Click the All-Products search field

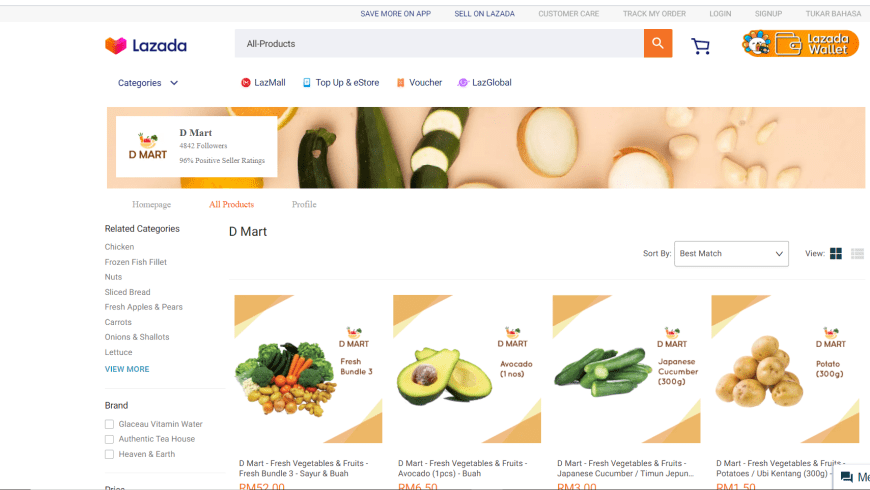439,43
